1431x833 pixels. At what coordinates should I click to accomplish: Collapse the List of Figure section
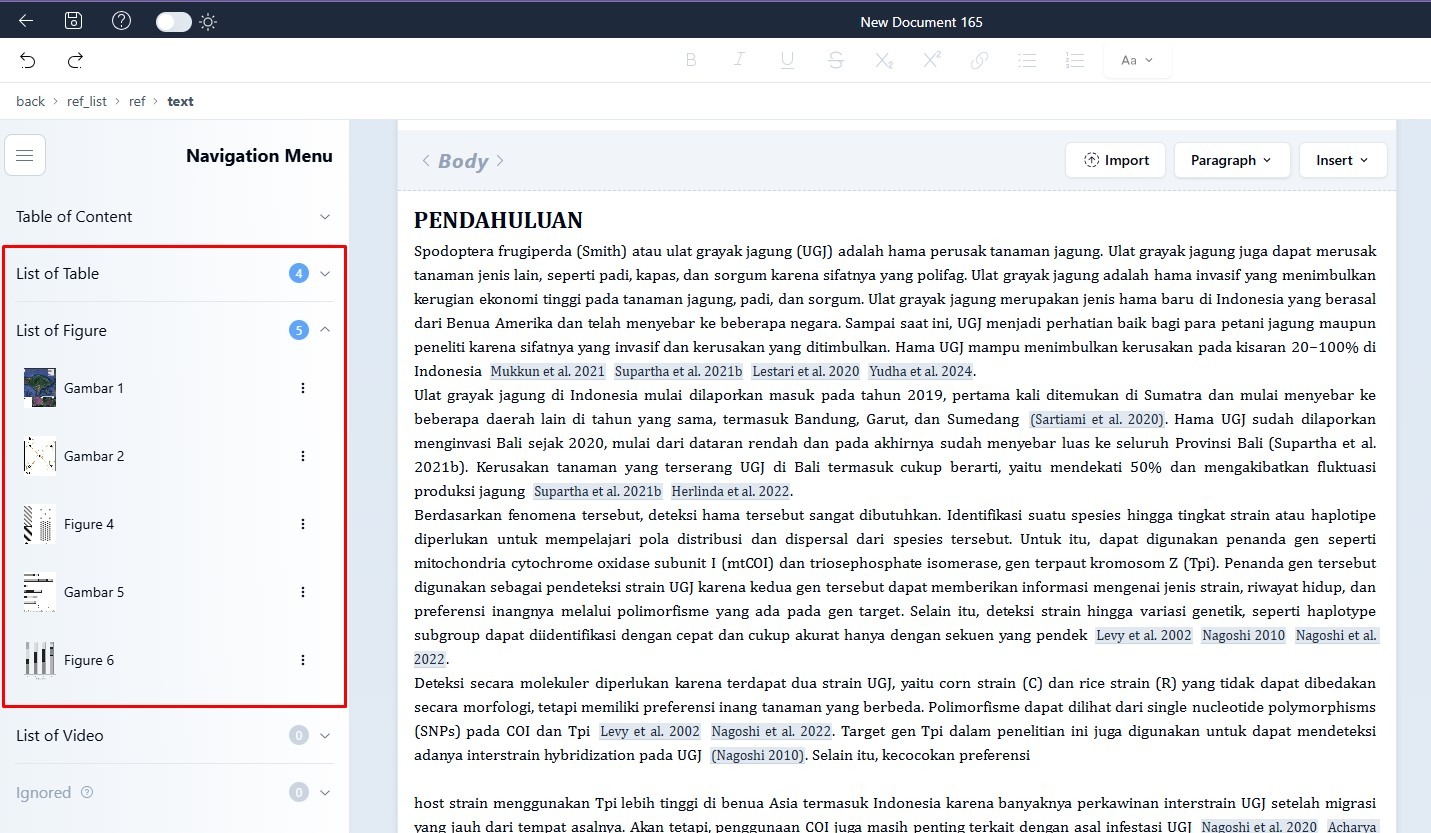pos(324,330)
